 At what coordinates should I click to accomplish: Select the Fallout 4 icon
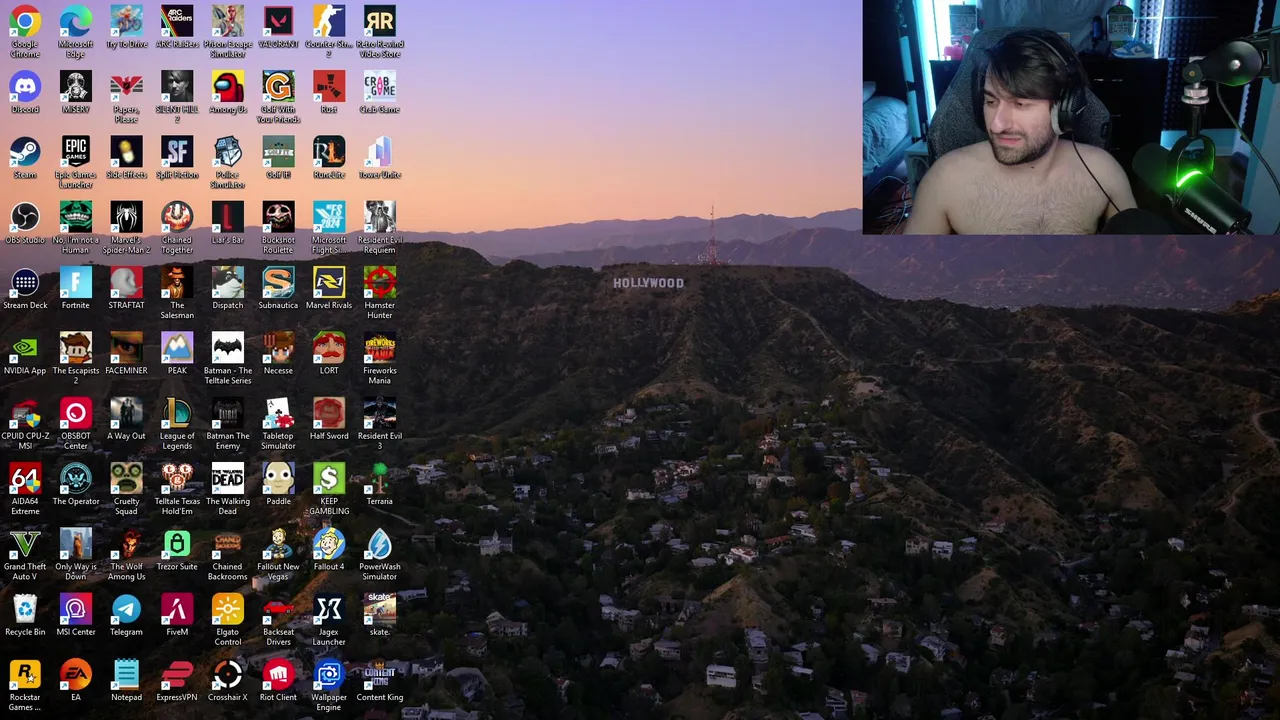pyautogui.click(x=329, y=549)
